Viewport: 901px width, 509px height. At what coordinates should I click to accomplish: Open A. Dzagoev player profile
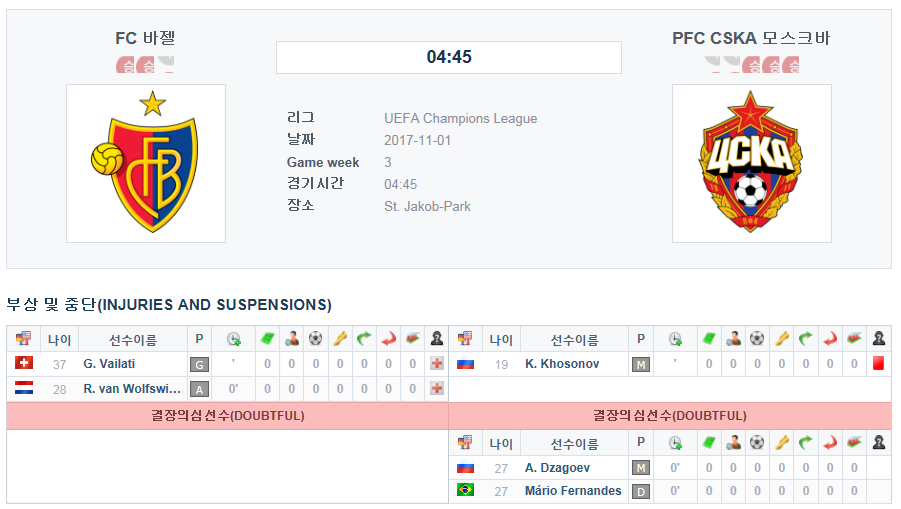click(557, 468)
